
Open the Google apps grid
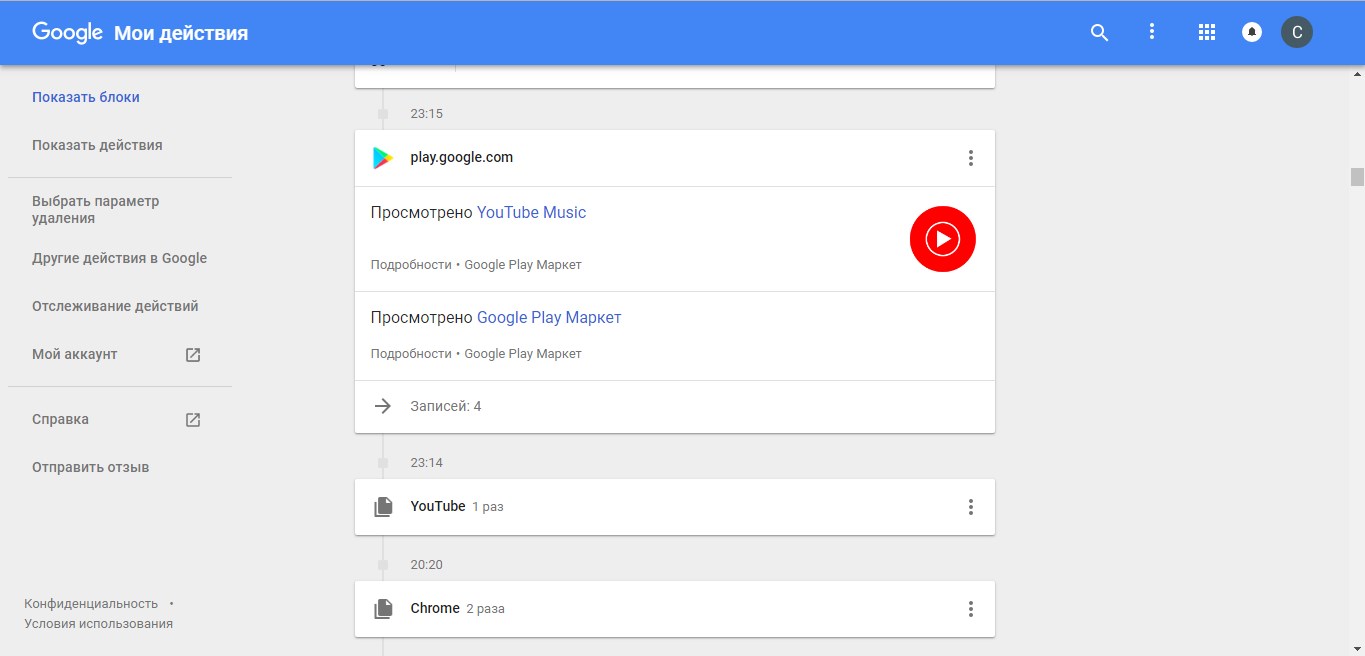pyautogui.click(x=1206, y=32)
